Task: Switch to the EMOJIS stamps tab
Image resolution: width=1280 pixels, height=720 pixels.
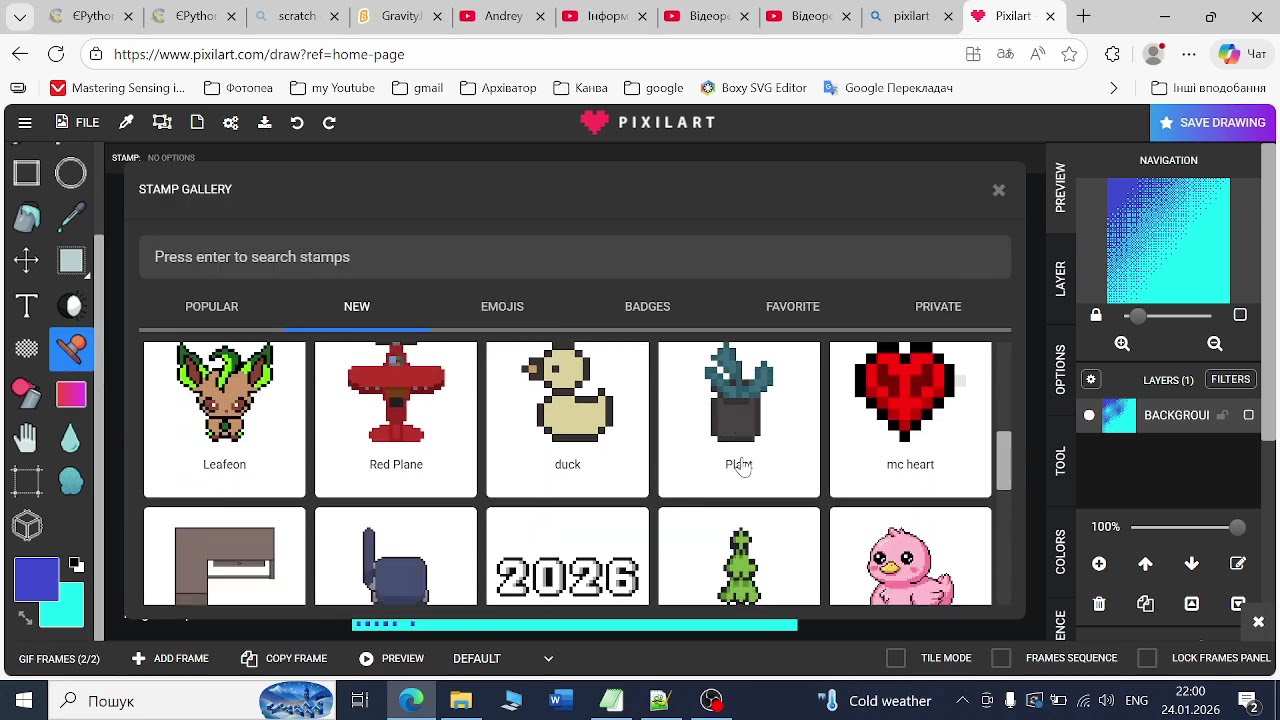Action: pyautogui.click(x=502, y=306)
